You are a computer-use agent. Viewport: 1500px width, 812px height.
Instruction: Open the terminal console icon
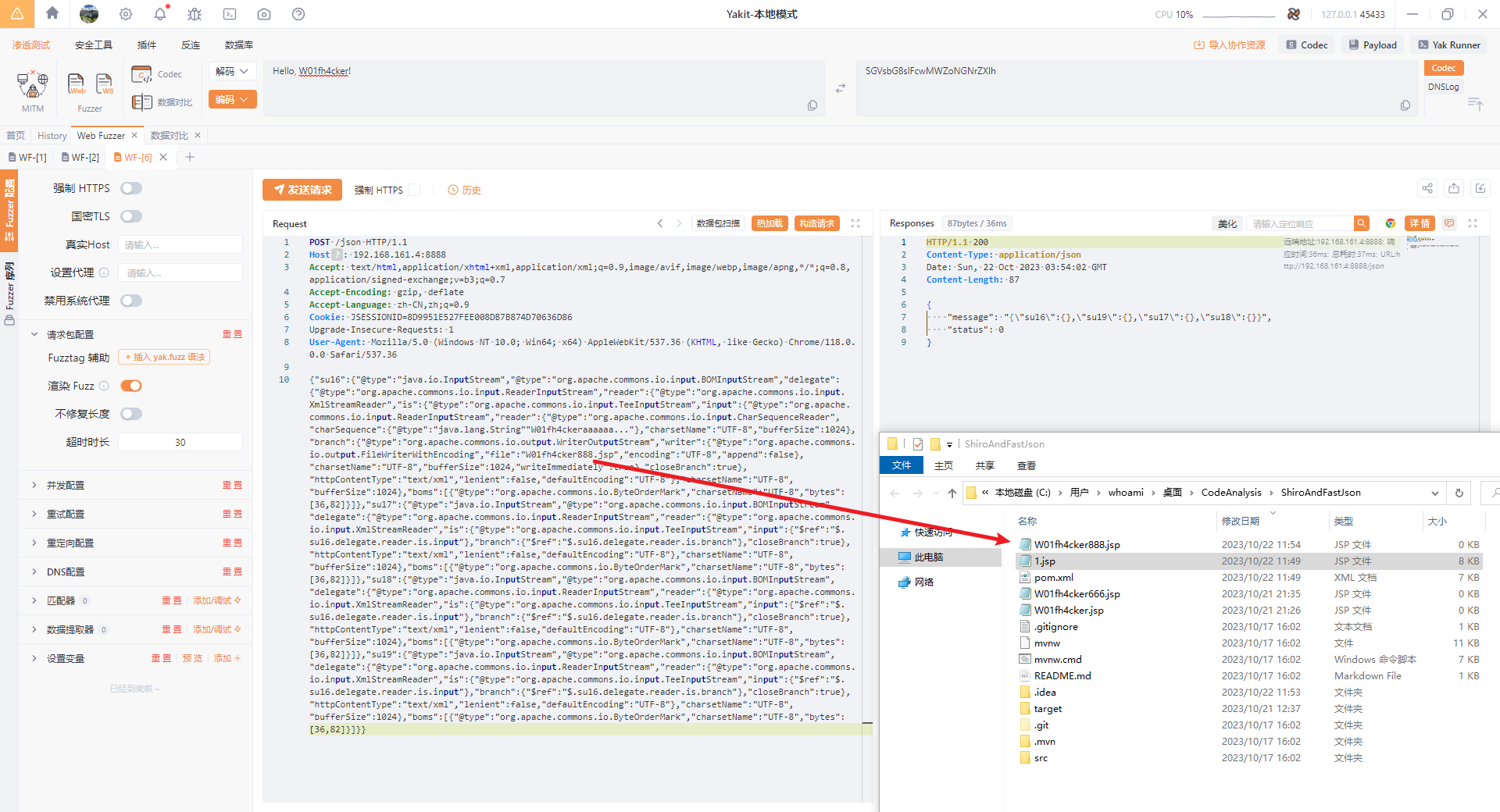click(x=230, y=14)
